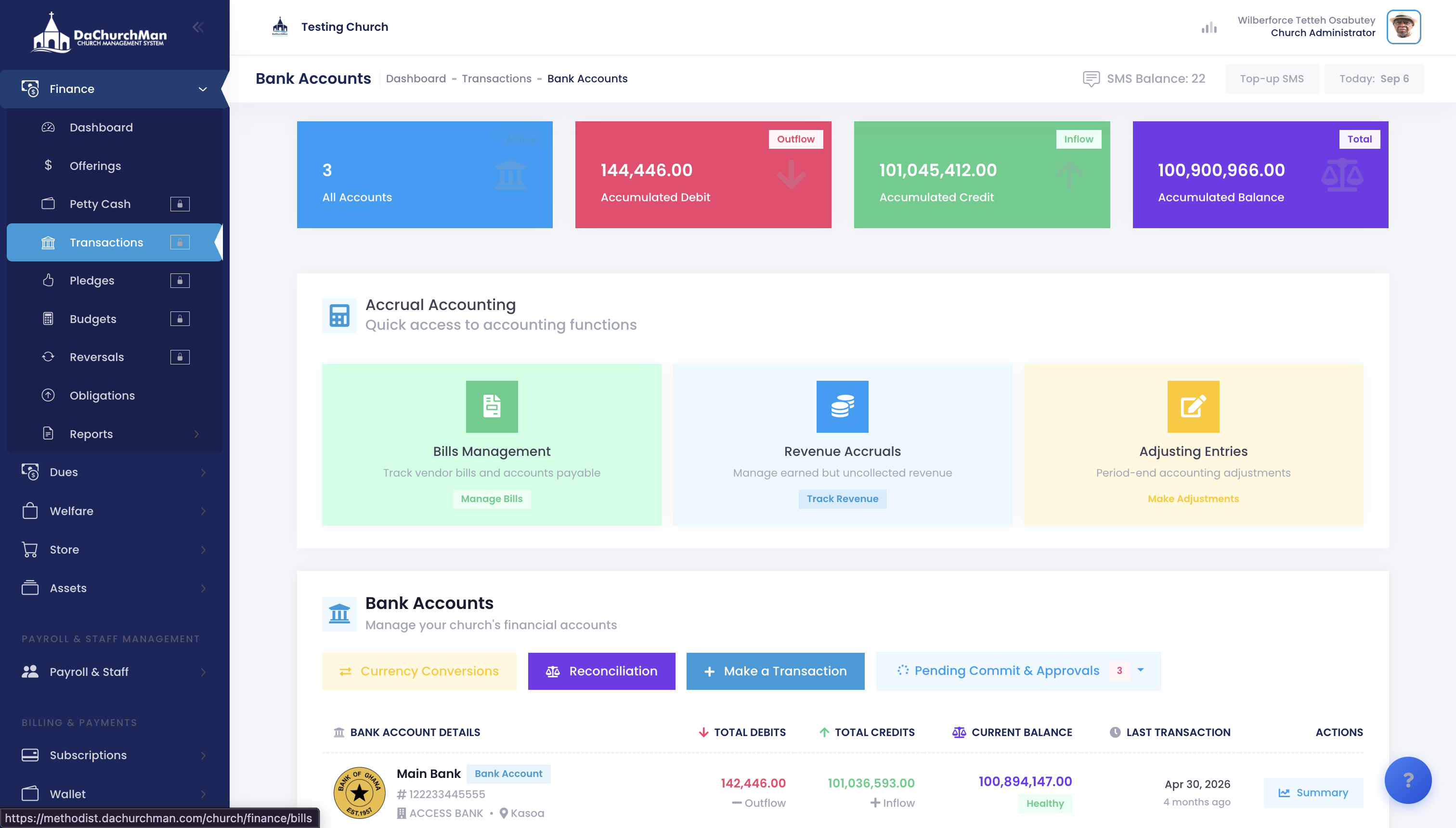Click the Track Revenue button

[842, 499]
